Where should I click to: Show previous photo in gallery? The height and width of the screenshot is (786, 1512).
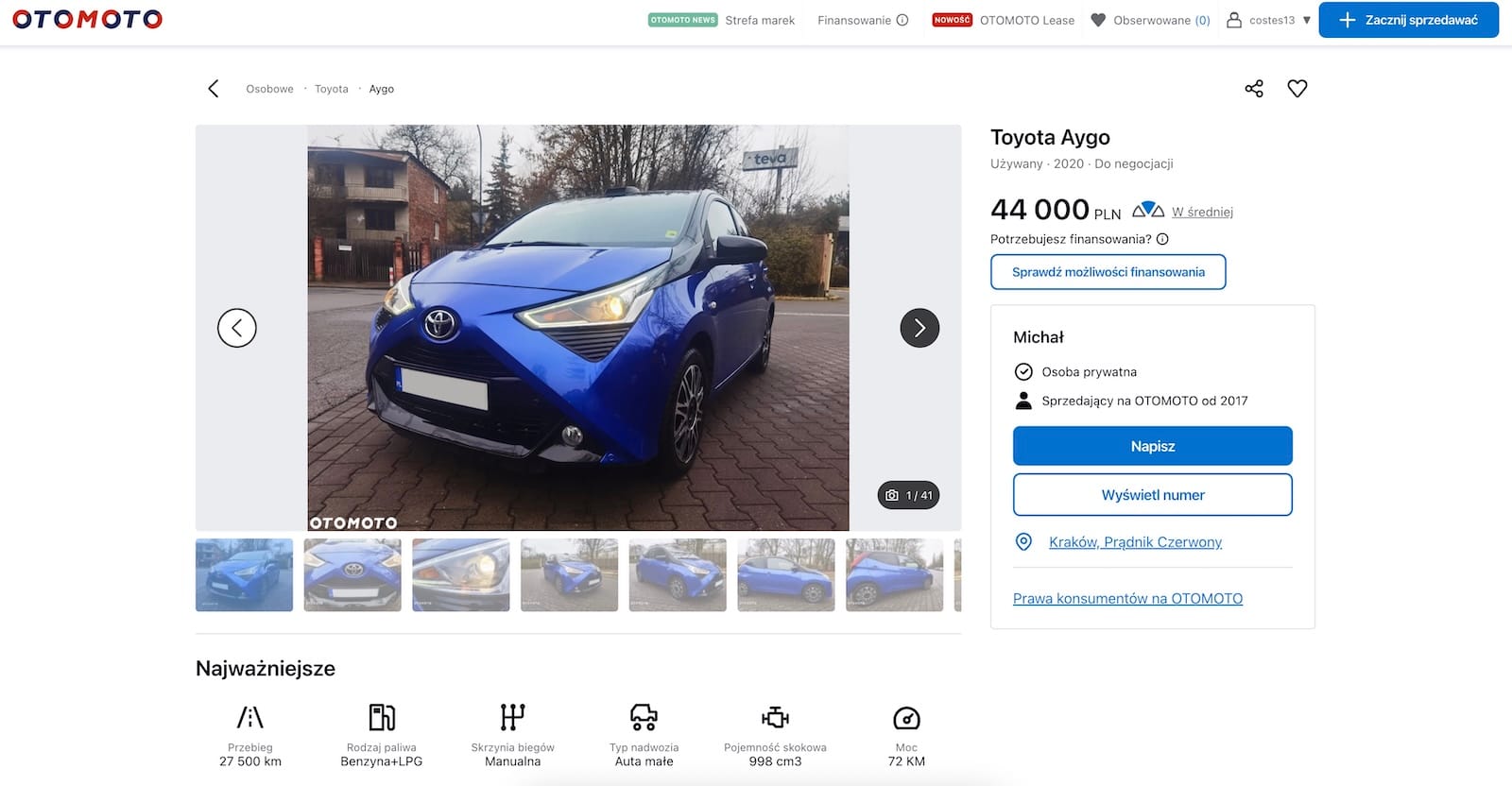(x=237, y=328)
